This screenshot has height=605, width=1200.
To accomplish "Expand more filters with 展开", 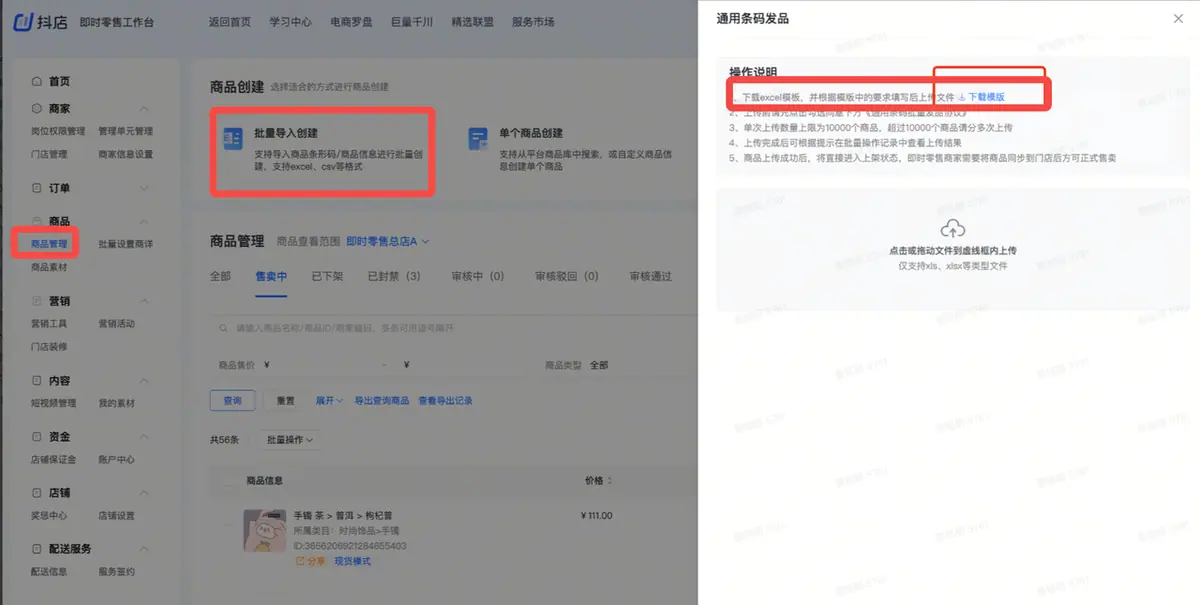I will pyautogui.click(x=329, y=400).
